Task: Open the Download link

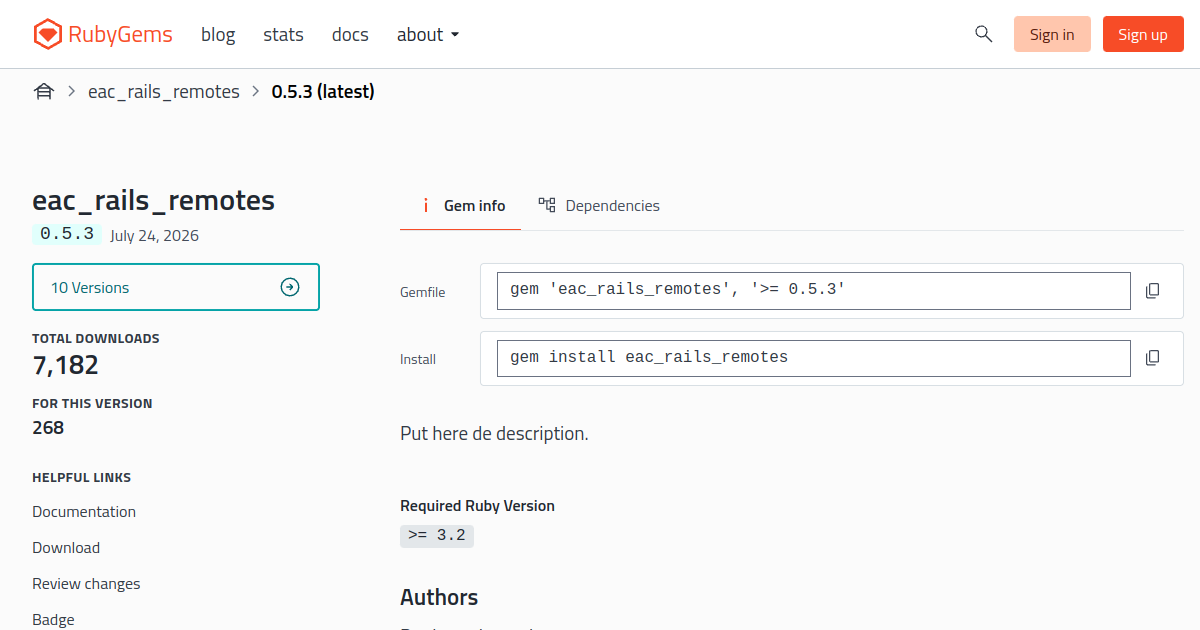Action: tap(66, 548)
